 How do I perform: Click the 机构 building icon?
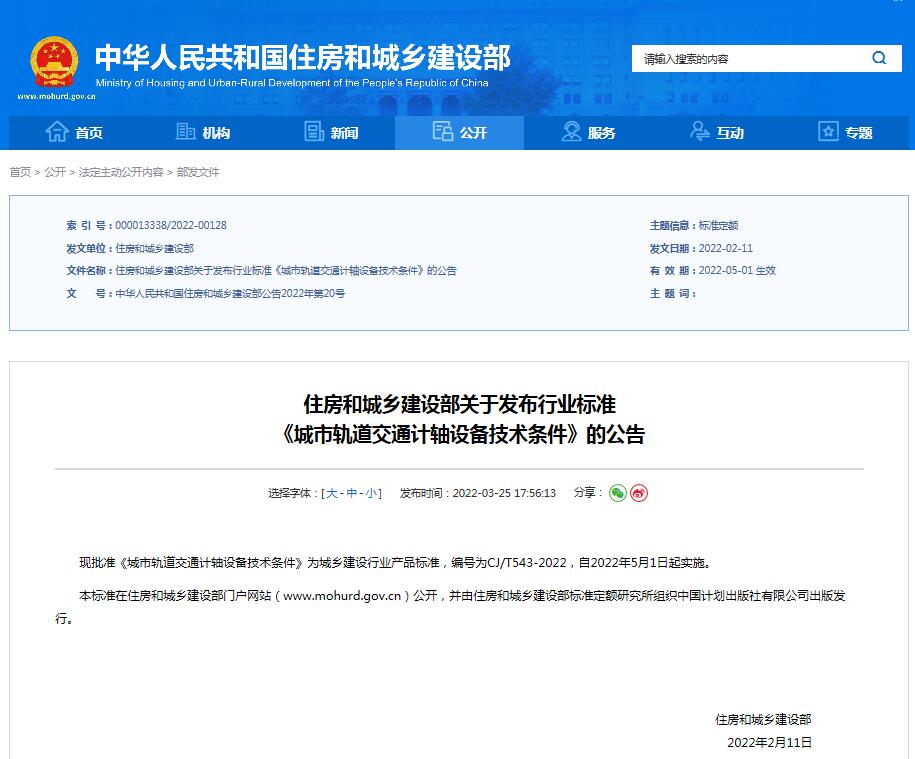tap(186, 132)
